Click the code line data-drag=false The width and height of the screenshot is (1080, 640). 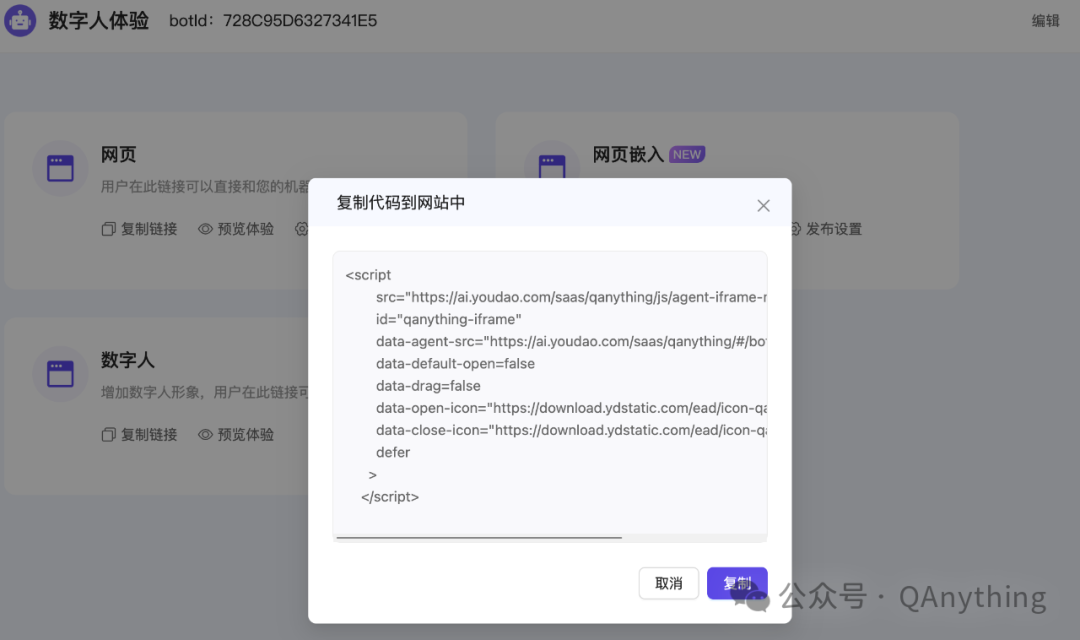[x=428, y=386]
